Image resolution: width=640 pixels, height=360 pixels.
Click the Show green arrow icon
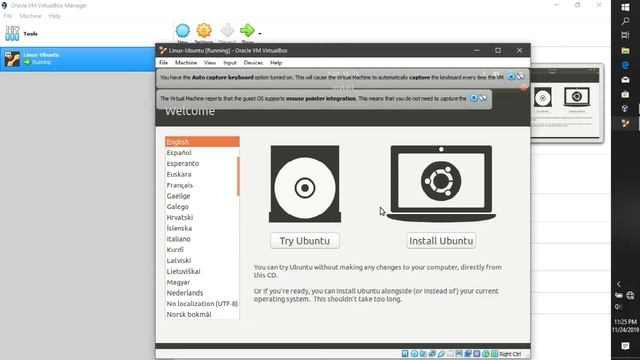point(247,31)
